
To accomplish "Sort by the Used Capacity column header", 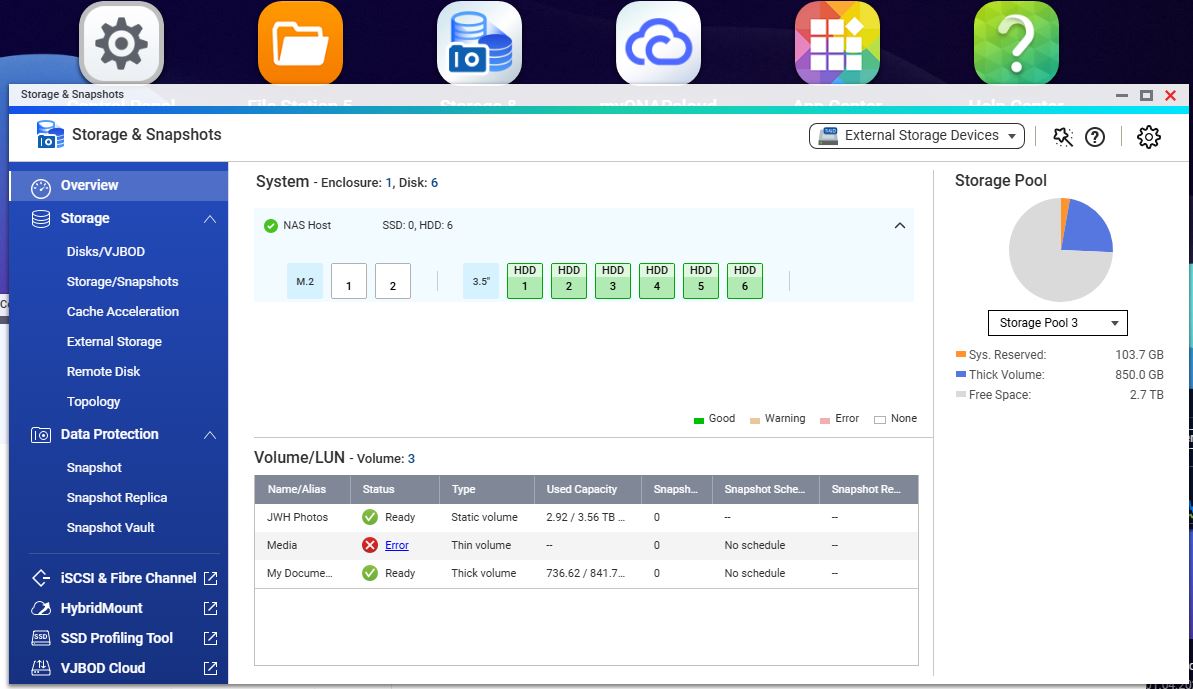I will pyautogui.click(x=582, y=489).
